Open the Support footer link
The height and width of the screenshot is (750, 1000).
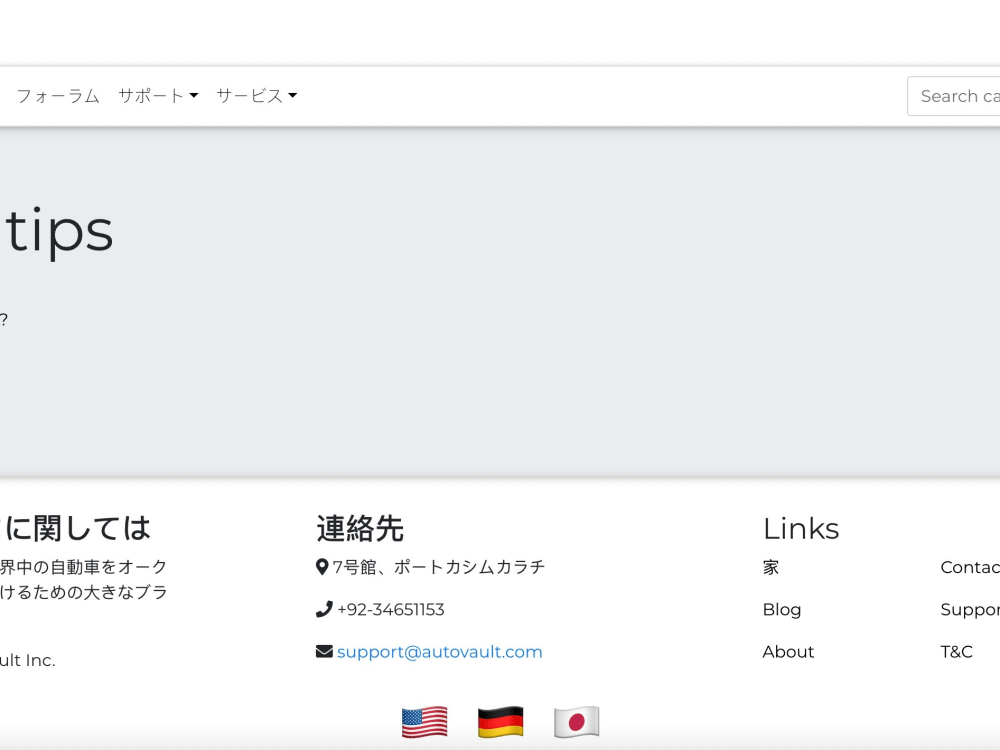(970, 610)
